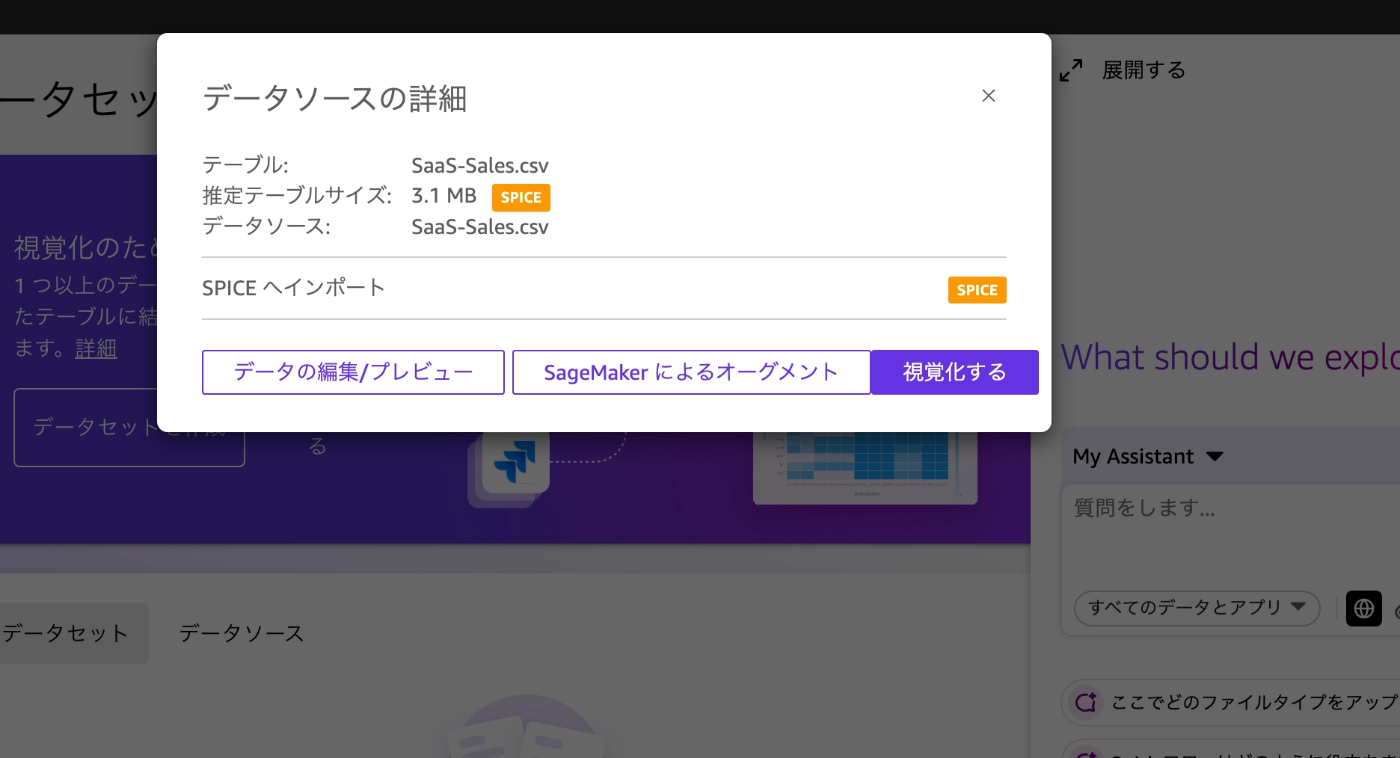Click the 展開する label
The image size is (1400, 758).
click(x=1143, y=70)
